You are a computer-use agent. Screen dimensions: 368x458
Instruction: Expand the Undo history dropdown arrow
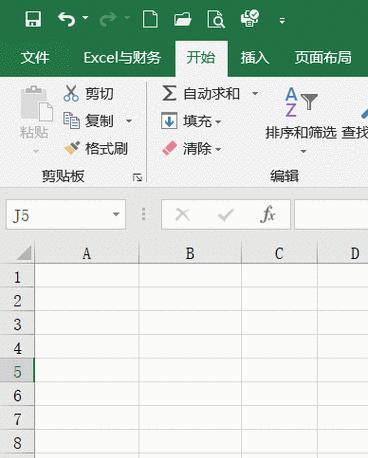[x=85, y=18]
